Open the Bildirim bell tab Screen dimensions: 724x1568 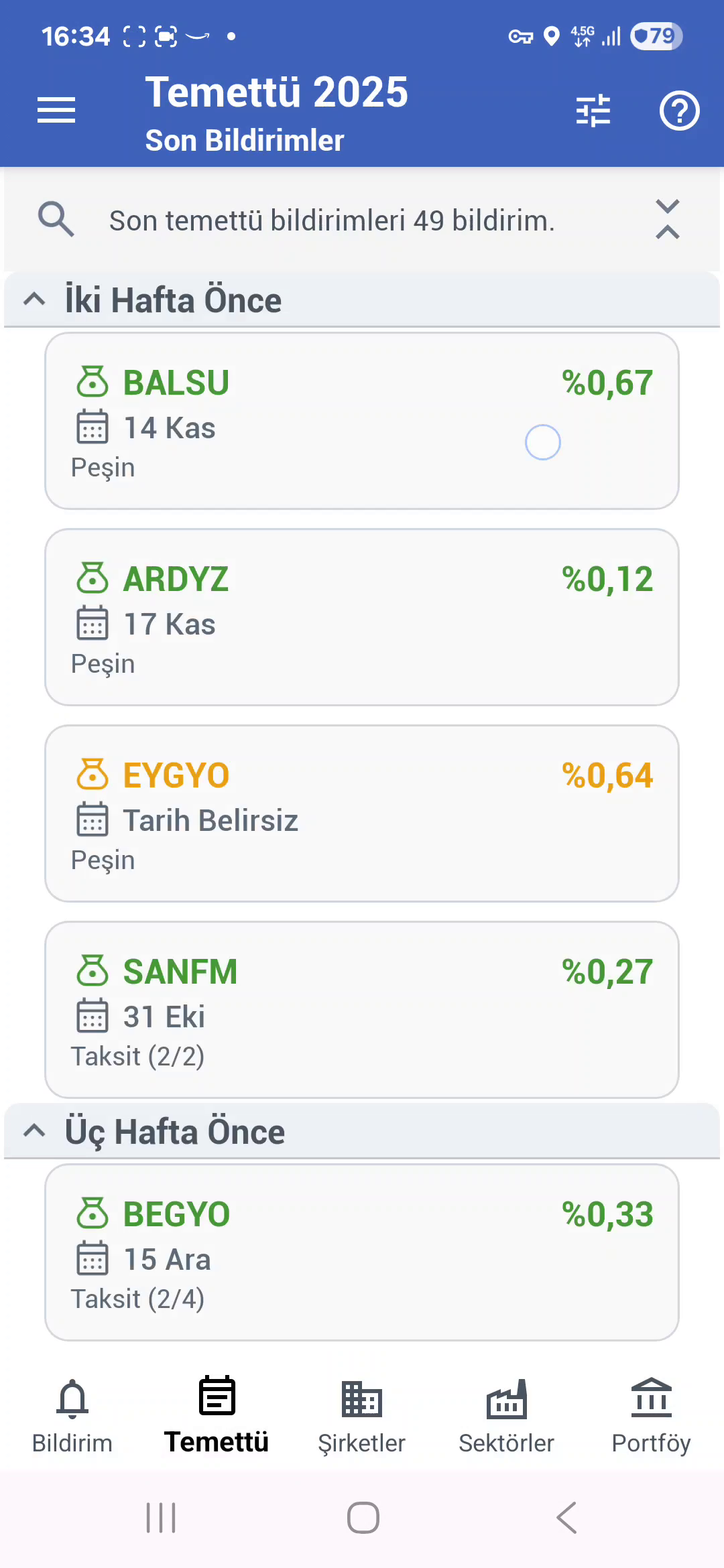tap(72, 1414)
